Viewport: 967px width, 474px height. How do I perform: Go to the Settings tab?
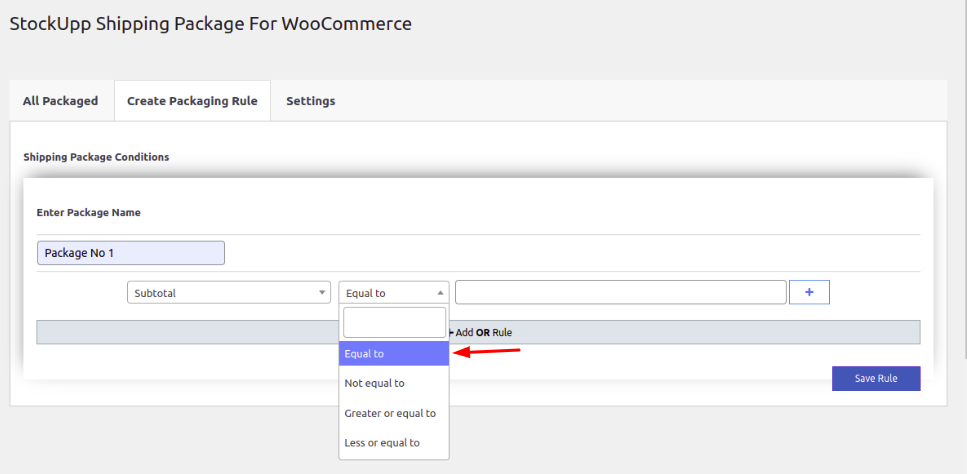coord(311,100)
